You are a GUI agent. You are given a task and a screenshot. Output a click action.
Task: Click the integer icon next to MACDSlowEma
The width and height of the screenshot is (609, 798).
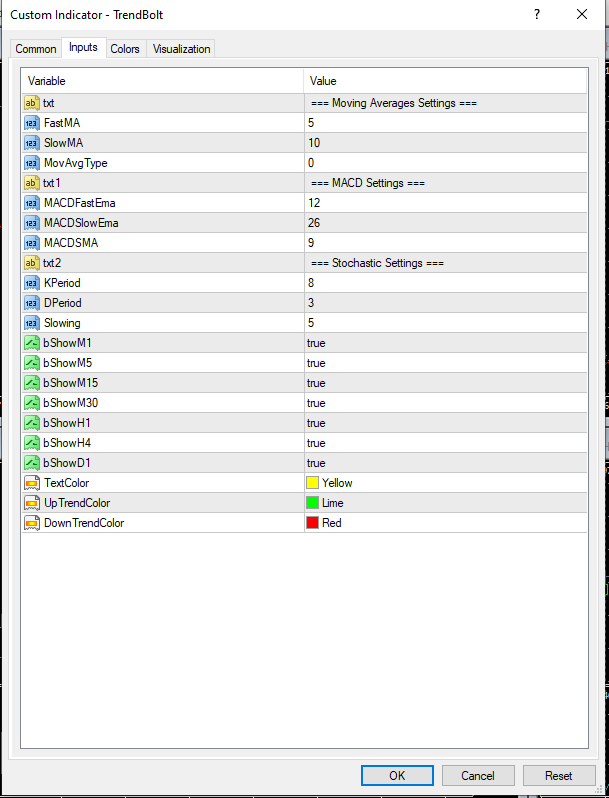32,223
